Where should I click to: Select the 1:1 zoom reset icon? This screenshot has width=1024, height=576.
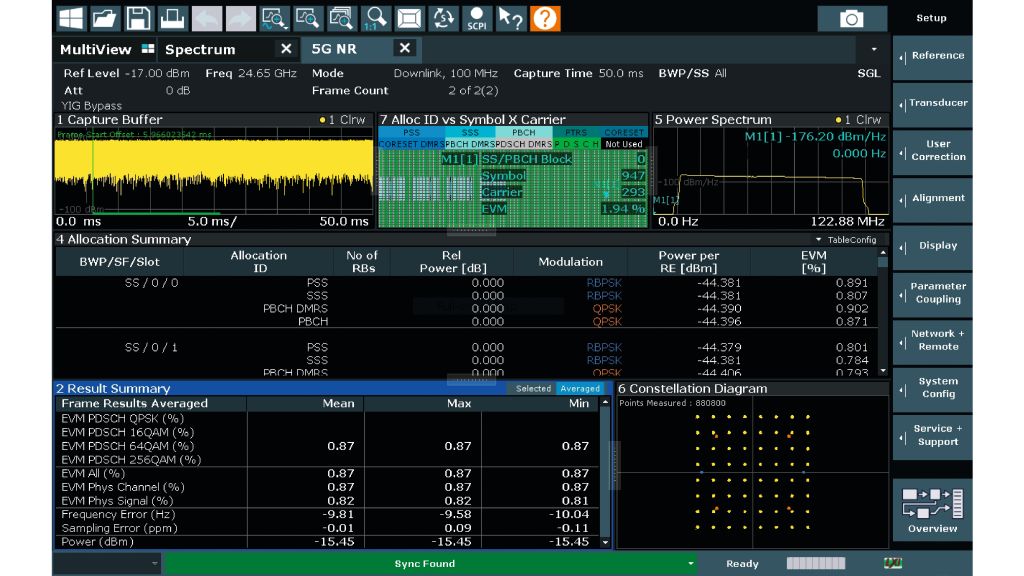point(376,18)
